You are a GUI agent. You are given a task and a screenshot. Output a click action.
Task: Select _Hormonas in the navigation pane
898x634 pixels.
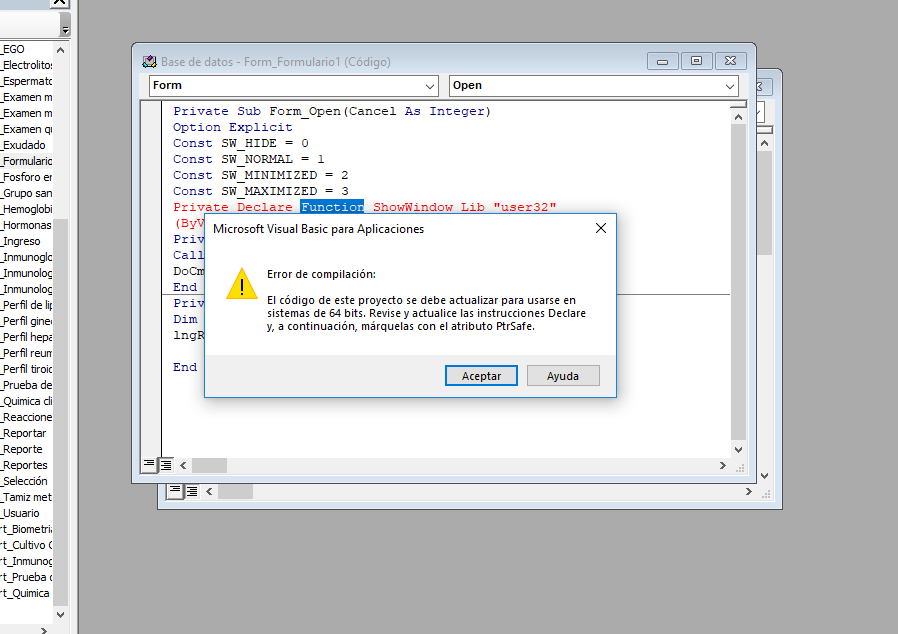(26, 225)
